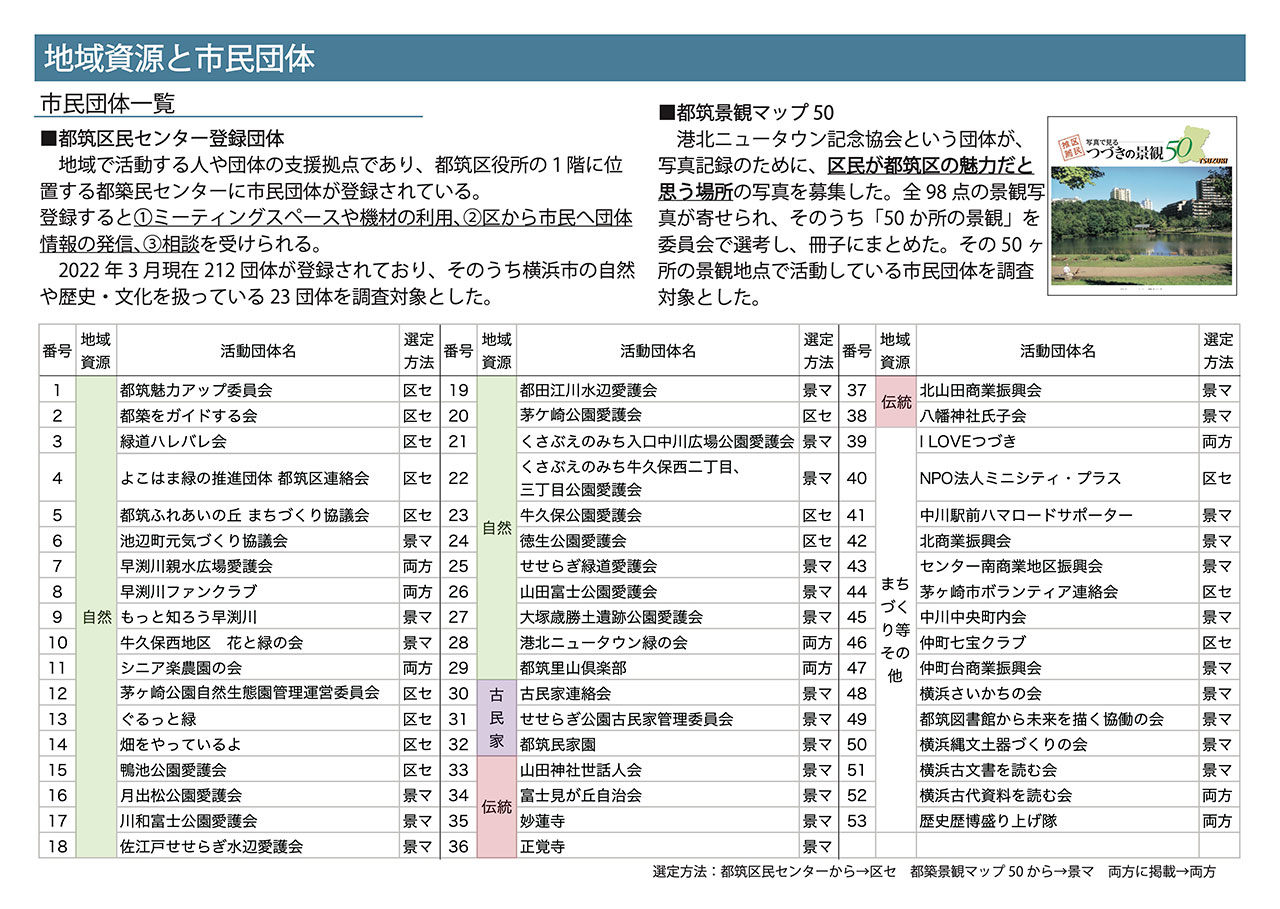
Task: Click 佐江戸せせらぎ水辺愛護会
Action: [211, 846]
